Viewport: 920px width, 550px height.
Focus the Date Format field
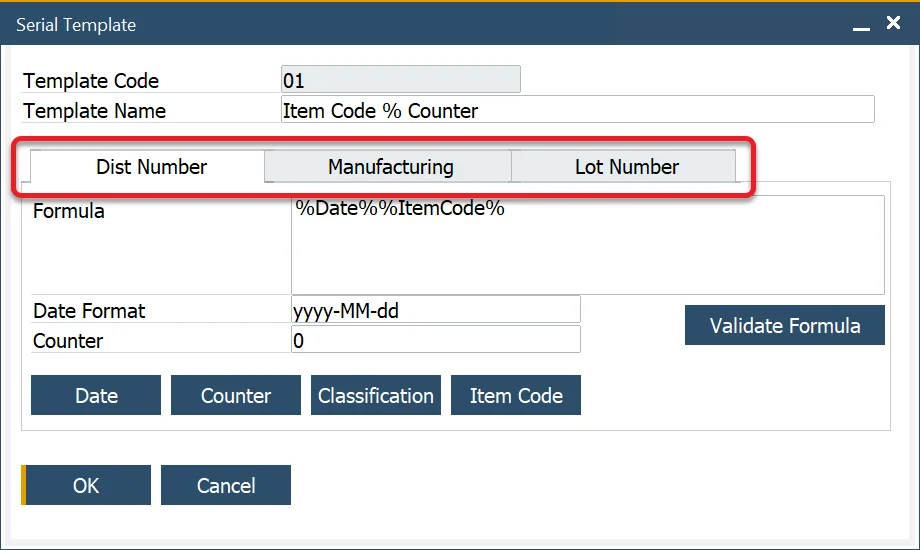click(x=435, y=310)
